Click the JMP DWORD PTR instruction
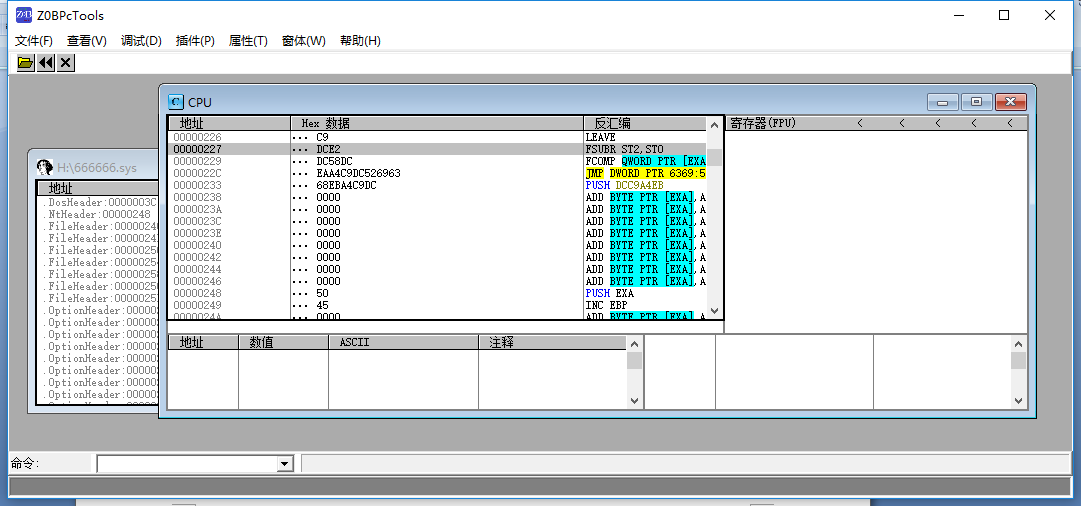1081x506 pixels. [645, 173]
